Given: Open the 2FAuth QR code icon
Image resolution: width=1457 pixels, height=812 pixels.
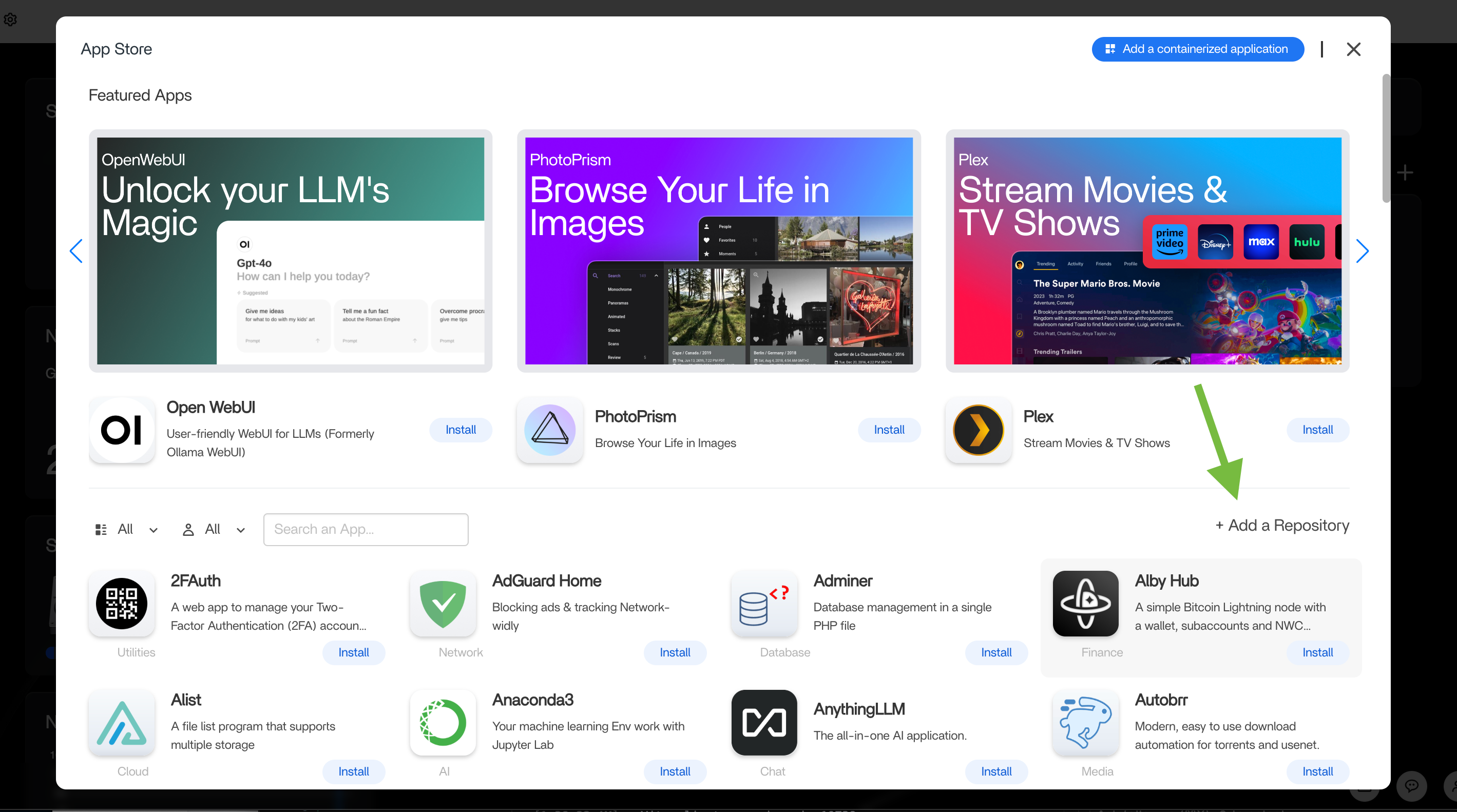Looking at the screenshot, I should [122, 603].
